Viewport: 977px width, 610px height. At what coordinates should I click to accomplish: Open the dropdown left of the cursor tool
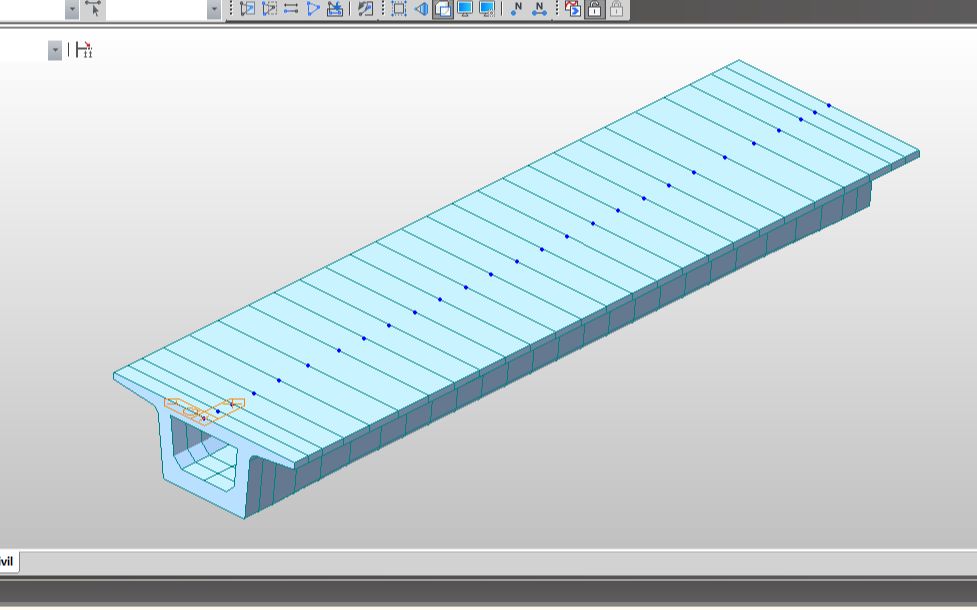pyautogui.click(x=72, y=9)
